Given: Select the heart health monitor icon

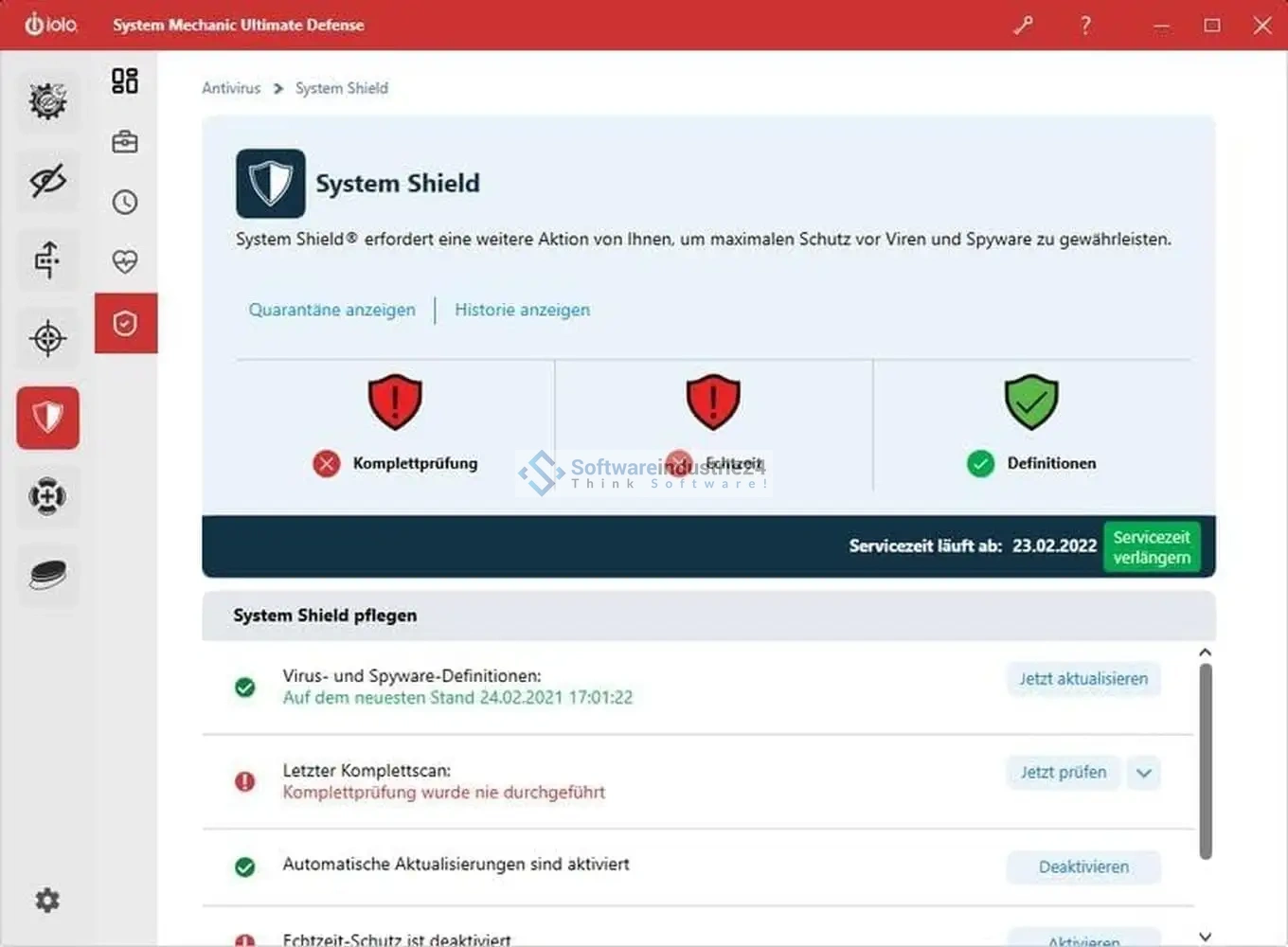Looking at the screenshot, I should [125, 261].
